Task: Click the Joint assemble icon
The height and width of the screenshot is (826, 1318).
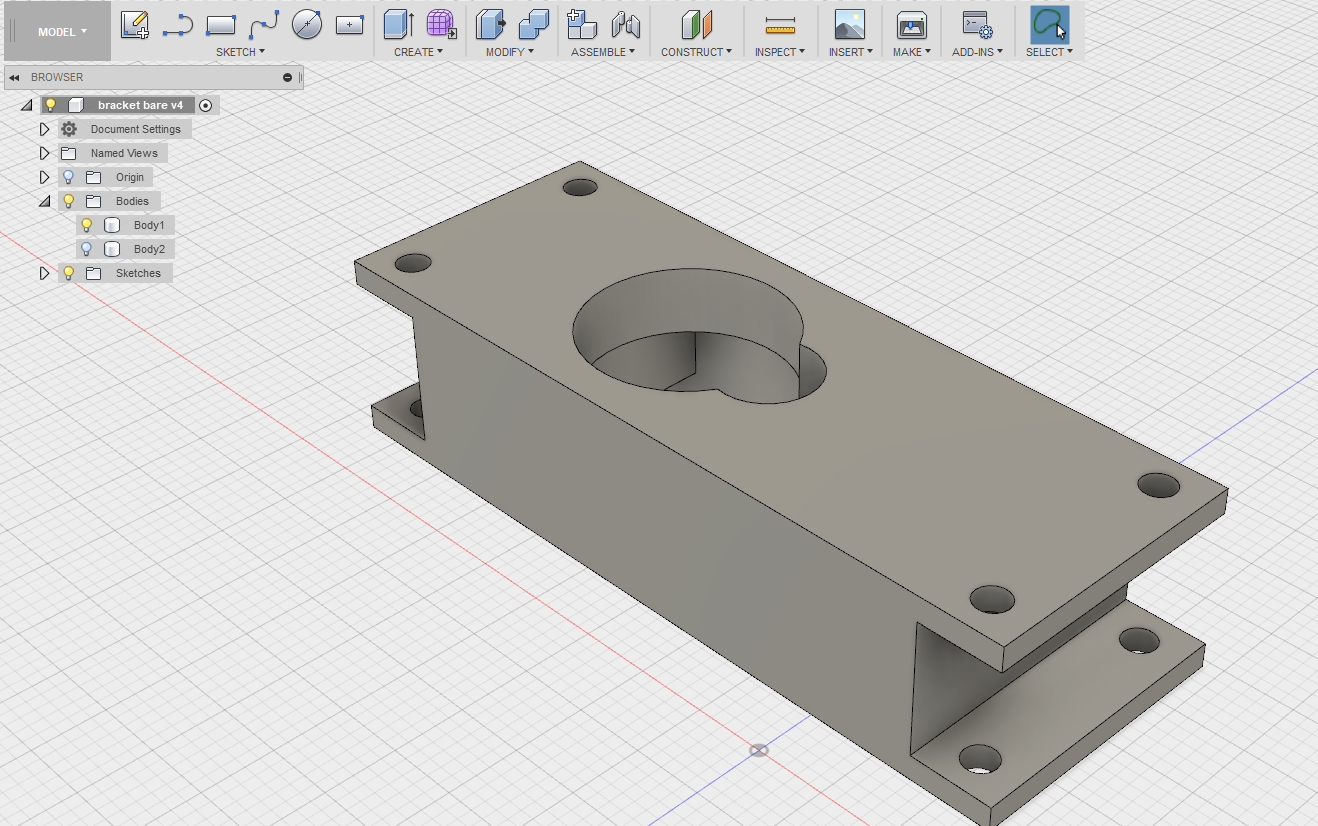Action: pyautogui.click(x=626, y=24)
